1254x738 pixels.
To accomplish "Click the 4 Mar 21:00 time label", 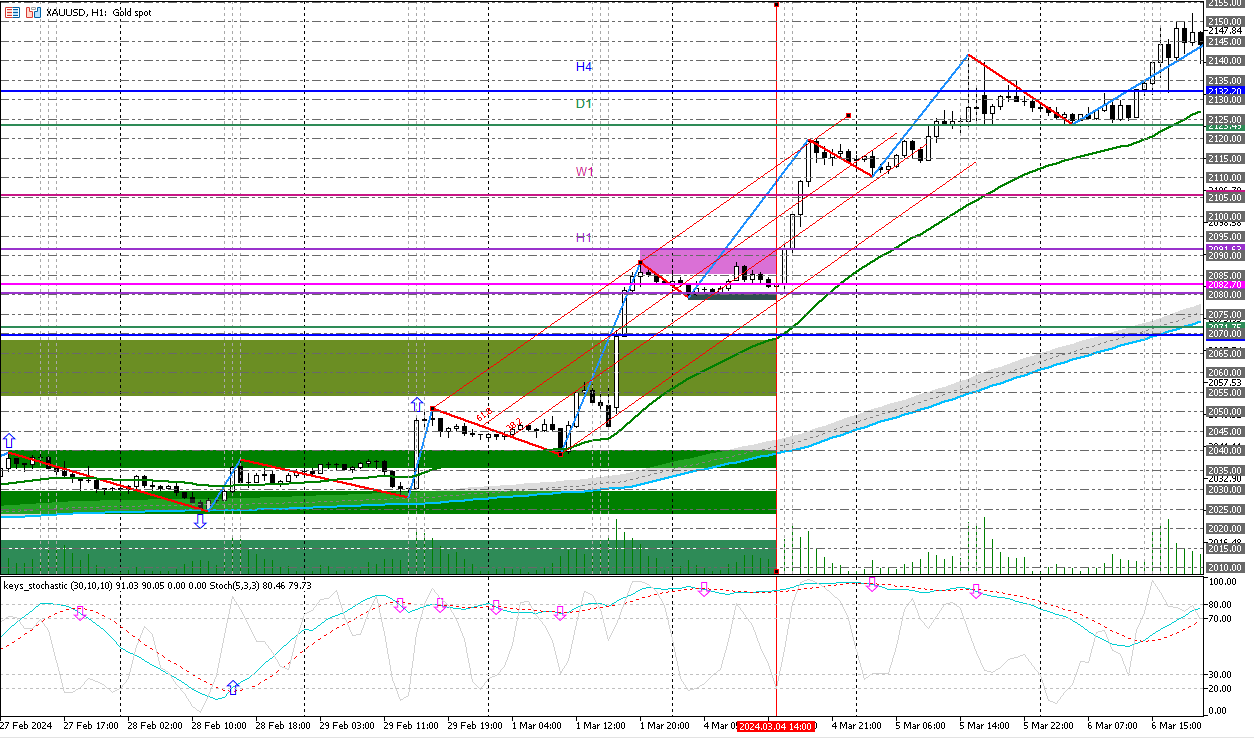I will coord(859,726).
